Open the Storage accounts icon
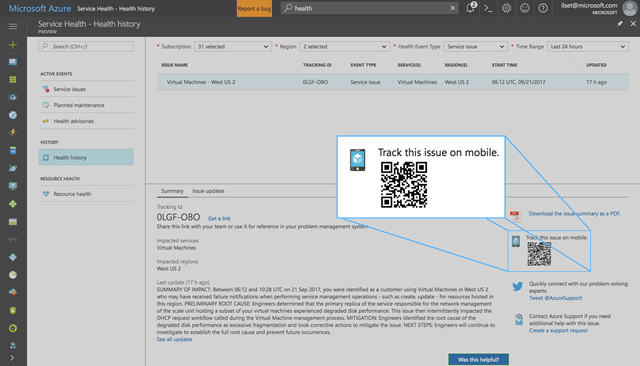Screen dimensions: 640x366 13,222
